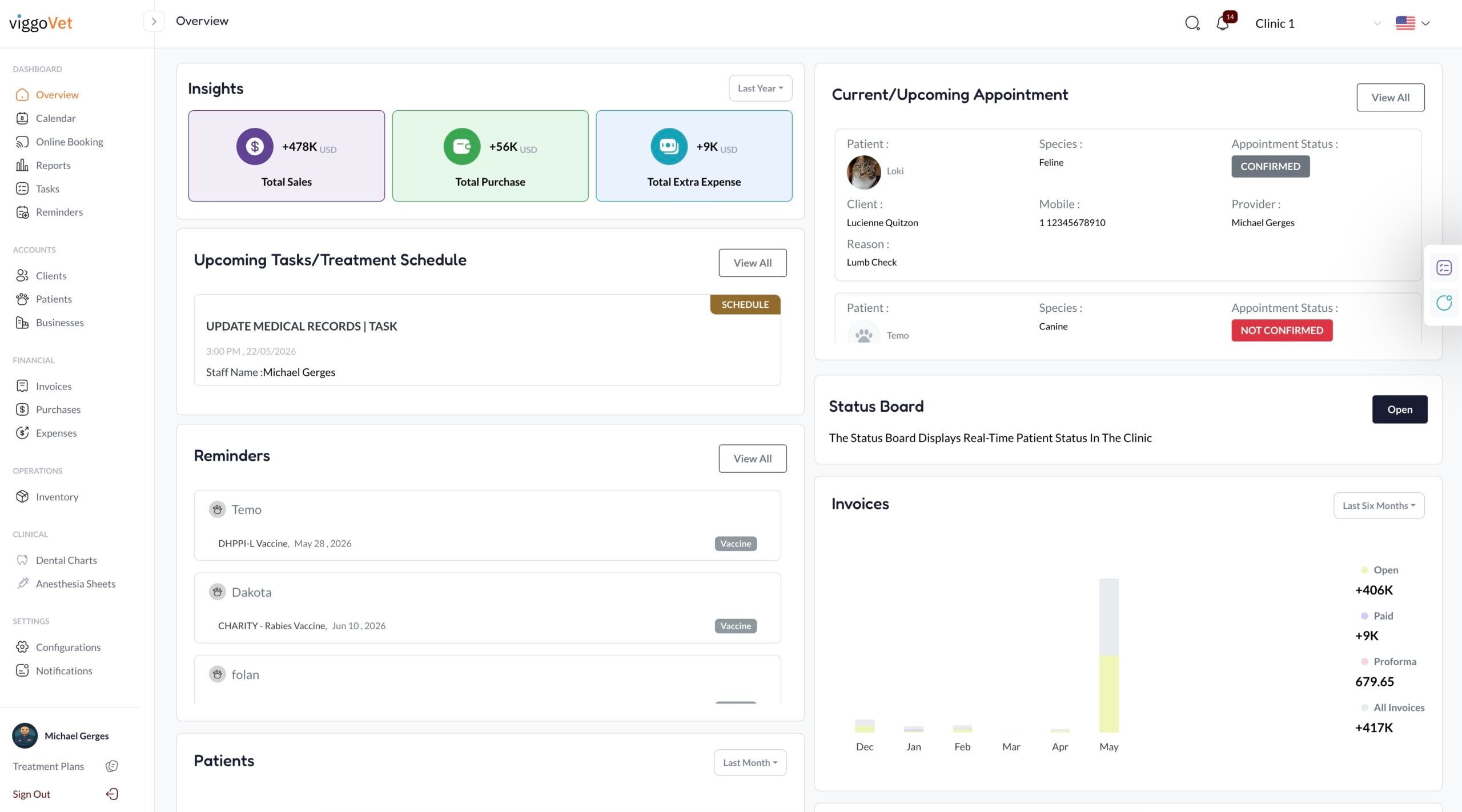Open Expenses in sidebar menu
This screenshot has width=1462, height=812.
coord(56,433)
